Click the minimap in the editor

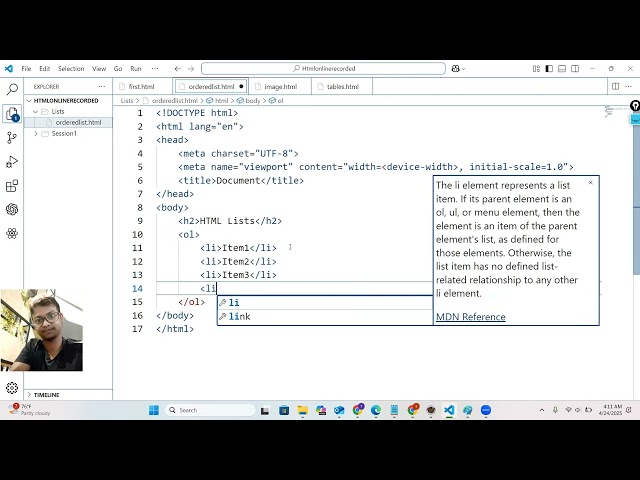click(617, 111)
